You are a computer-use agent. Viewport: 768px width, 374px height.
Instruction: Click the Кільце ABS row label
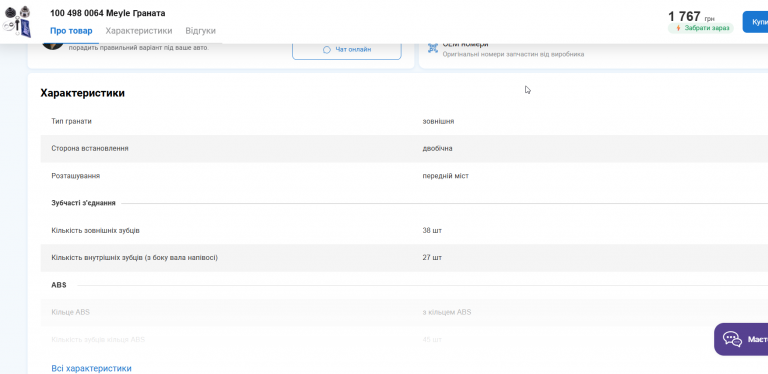[71, 312]
